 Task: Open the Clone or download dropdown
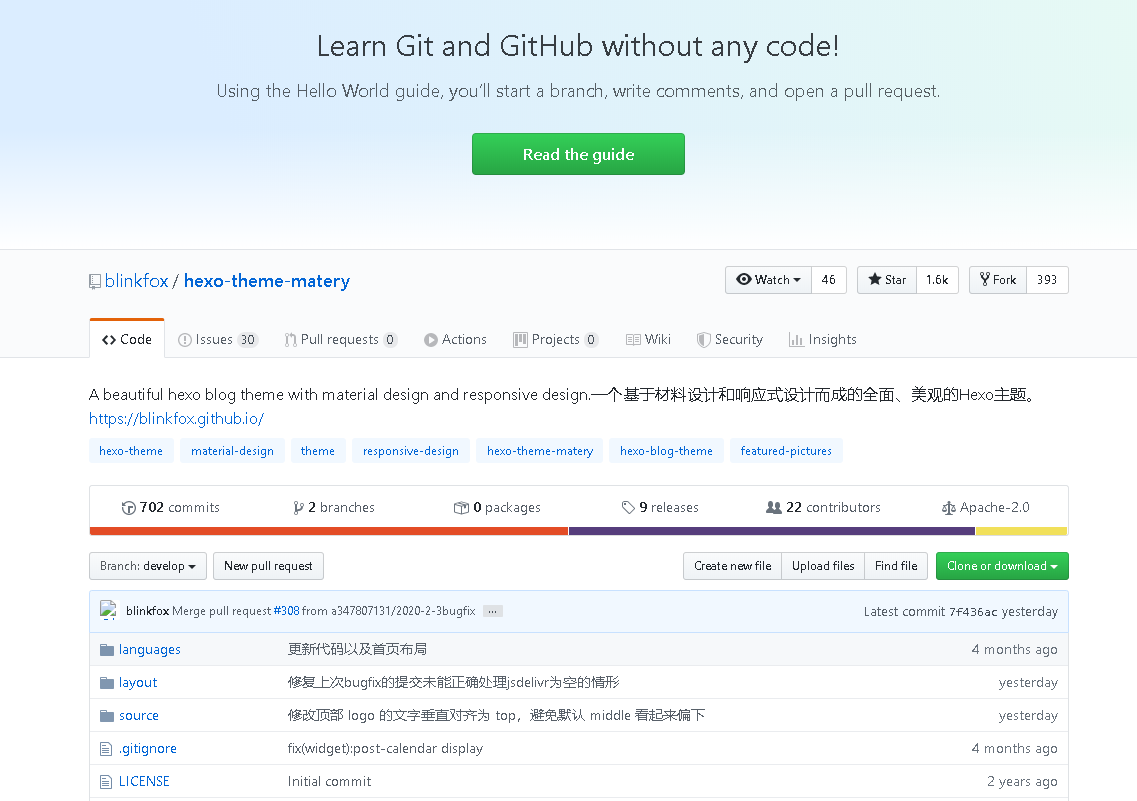point(1002,566)
